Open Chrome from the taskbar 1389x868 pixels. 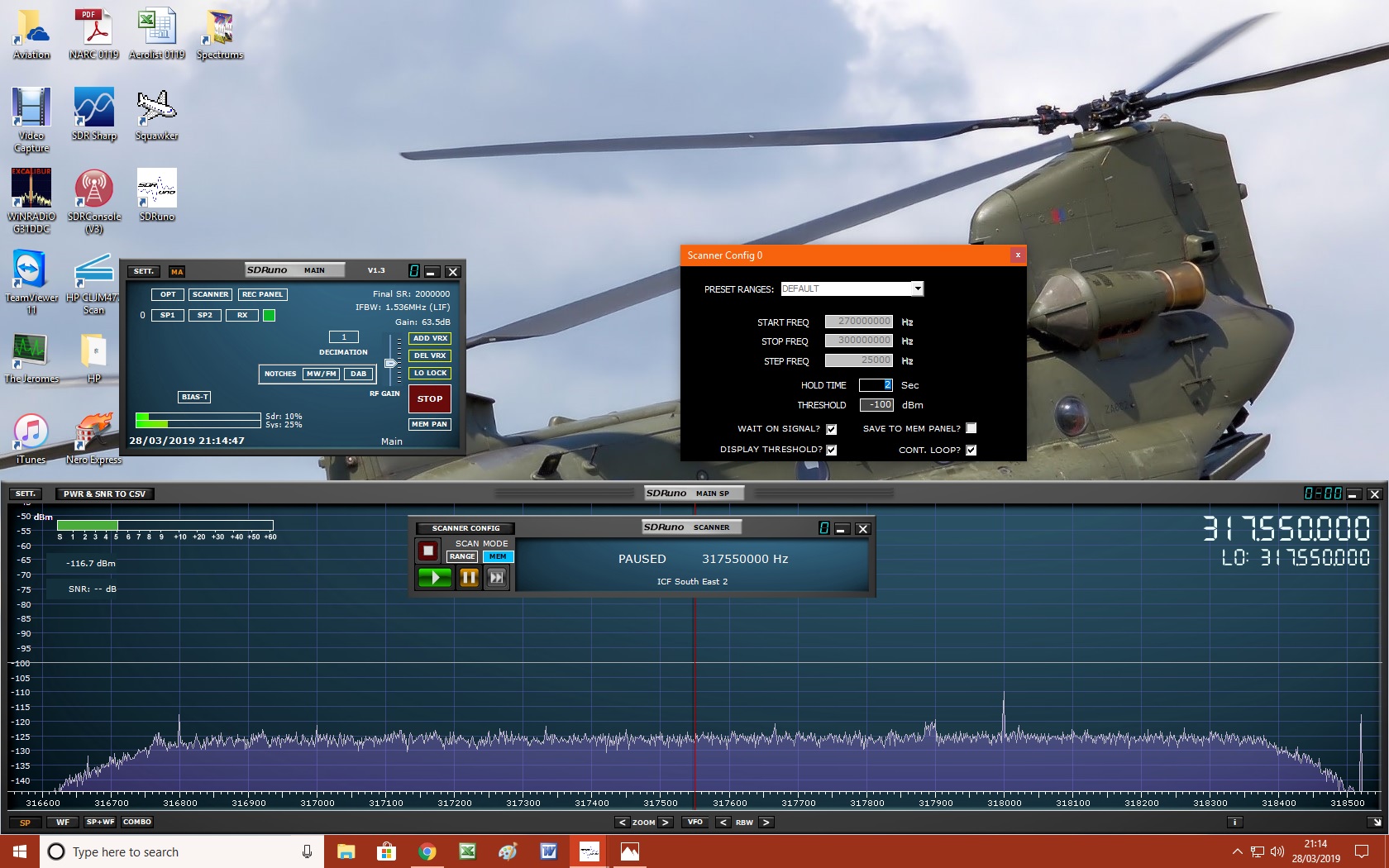tap(427, 851)
